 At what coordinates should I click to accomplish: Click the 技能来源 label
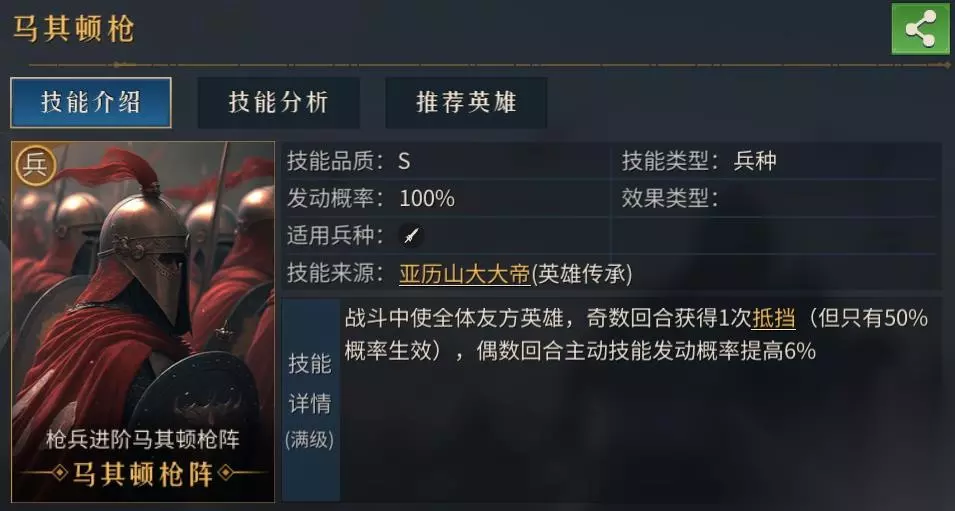click(336, 274)
